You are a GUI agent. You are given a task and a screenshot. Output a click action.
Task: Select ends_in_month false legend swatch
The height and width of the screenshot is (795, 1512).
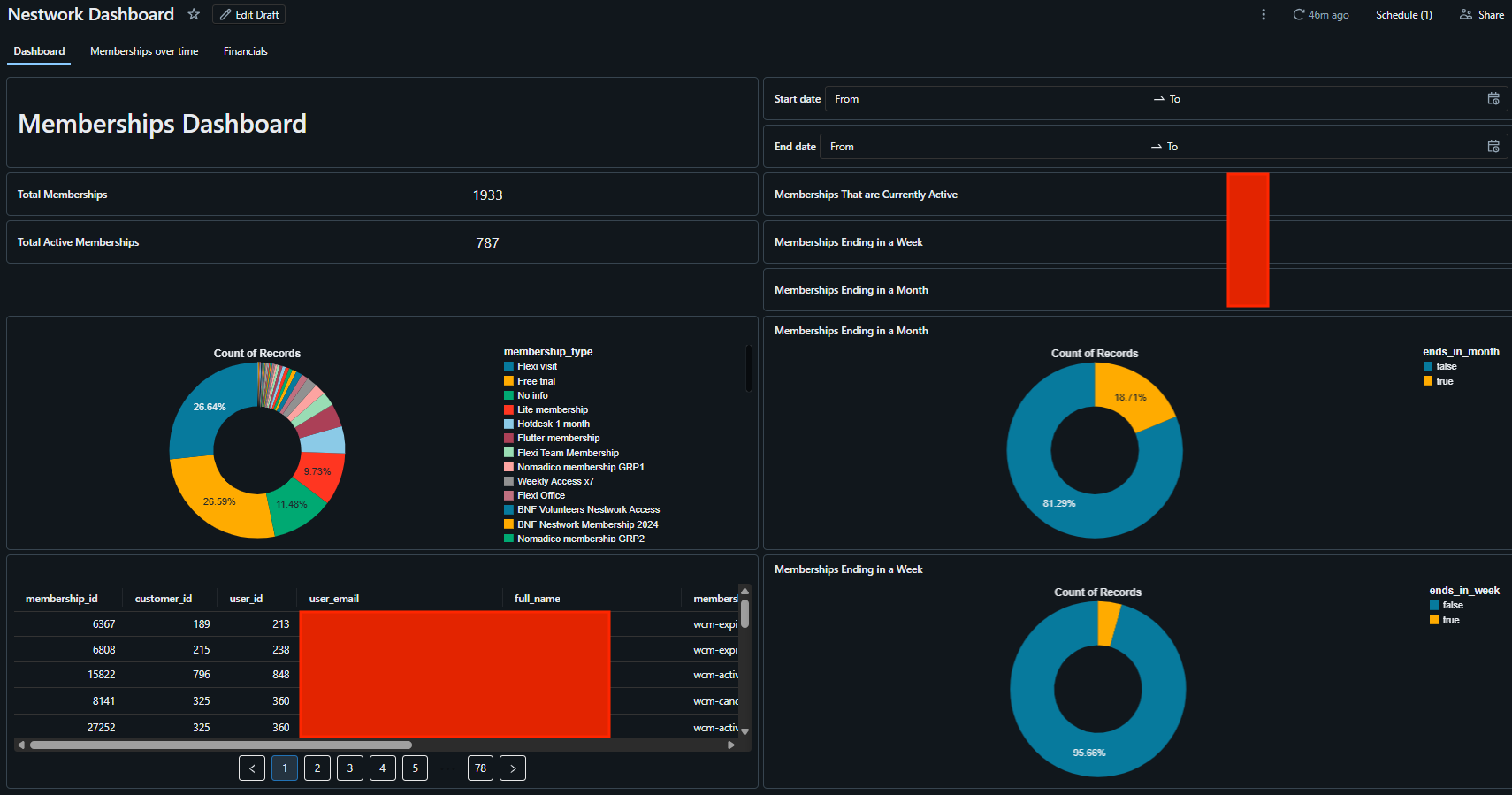1428,366
